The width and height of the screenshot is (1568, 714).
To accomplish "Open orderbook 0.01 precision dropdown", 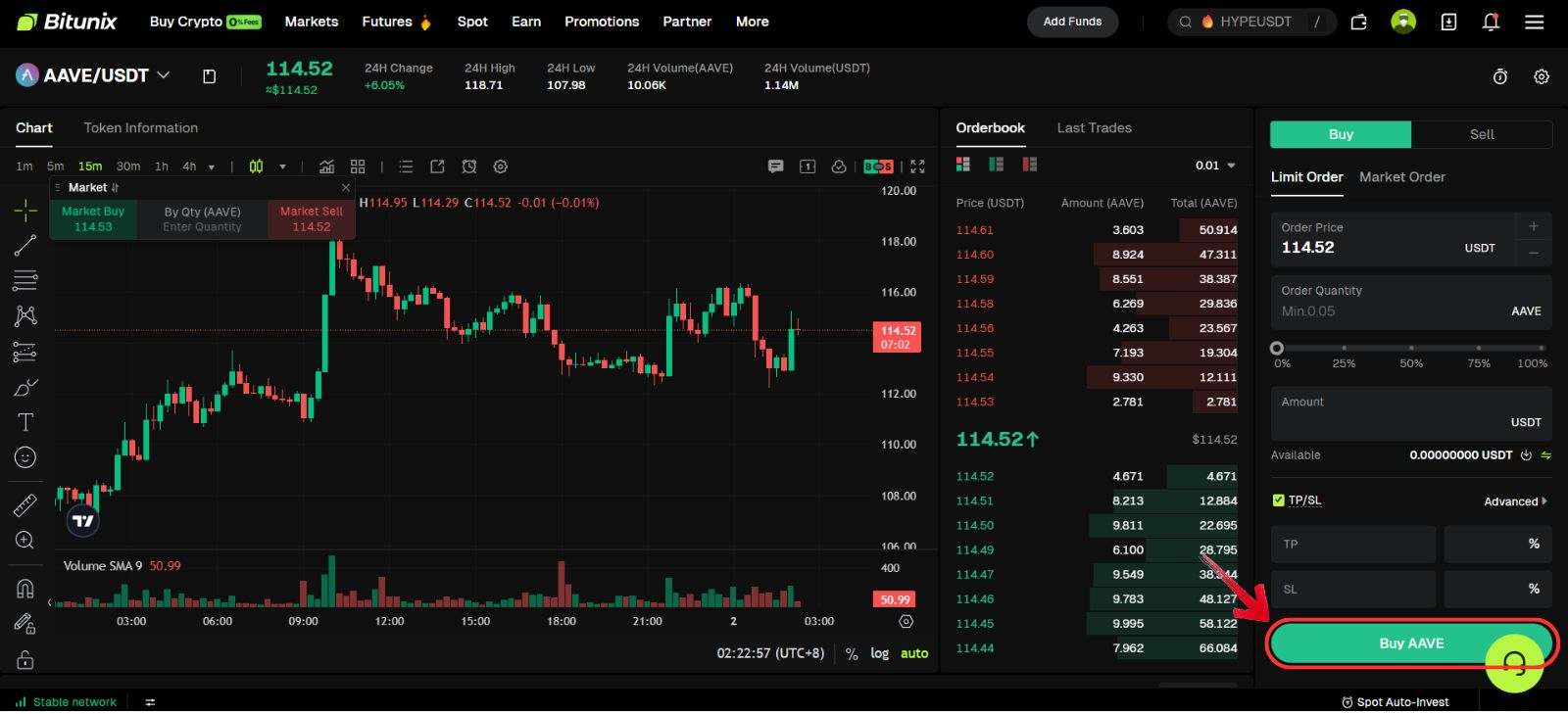I will [x=1215, y=166].
